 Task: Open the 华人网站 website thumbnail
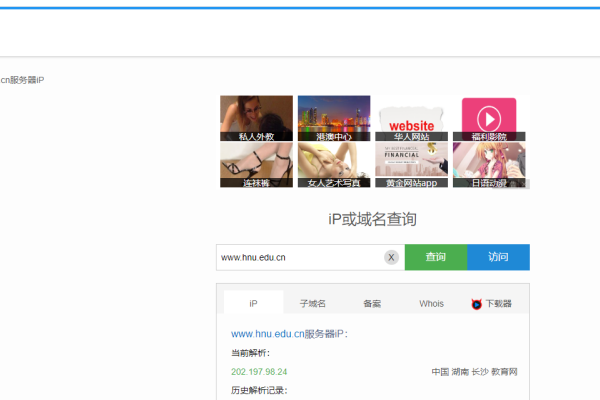[x=411, y=118]
